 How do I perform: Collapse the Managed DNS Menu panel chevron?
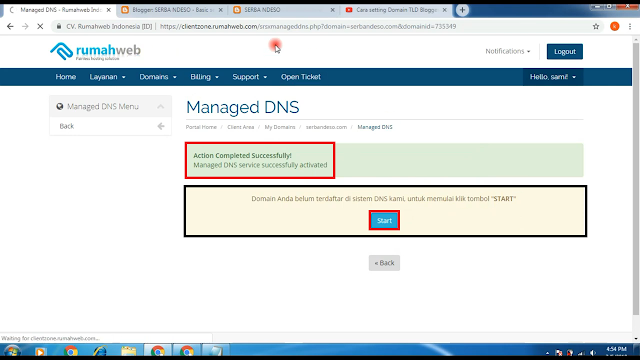click(160, 107)
